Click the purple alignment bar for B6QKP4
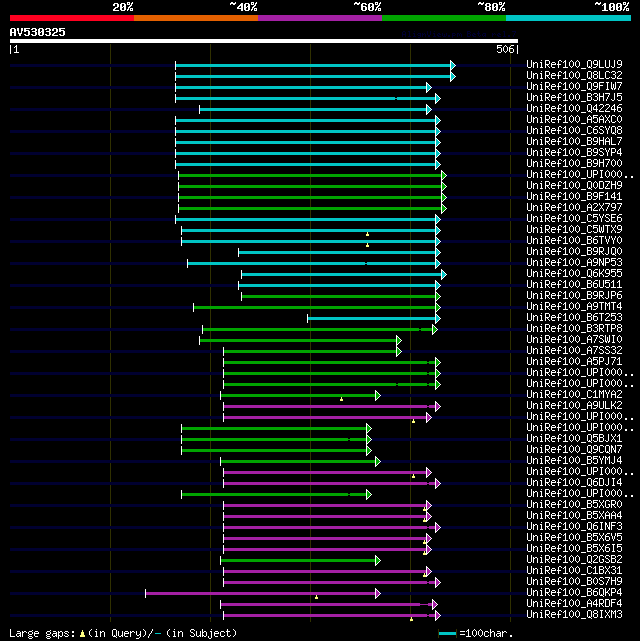This screenshot has height=641, width=640. tap(260, 593)
